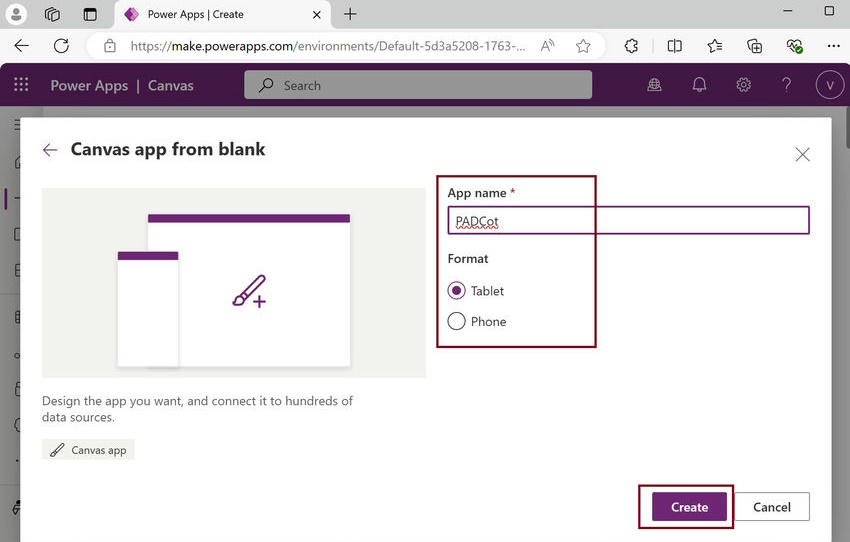The height and width of the screenshot is (542, 850).
Task: Click the browser profile avatar icon
Action: pyautogui.click(x=16, y=14)
